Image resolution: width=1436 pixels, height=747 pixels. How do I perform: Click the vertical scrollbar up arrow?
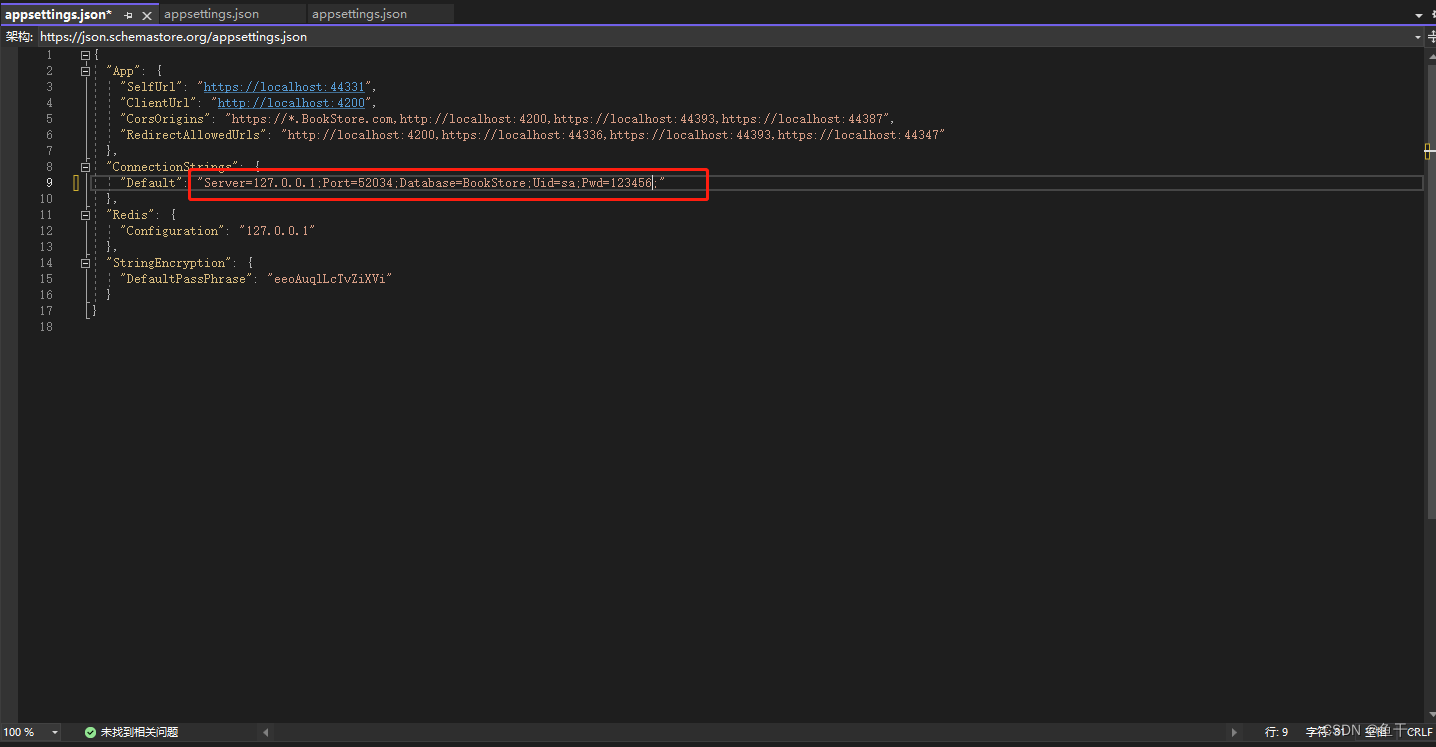1430,55
